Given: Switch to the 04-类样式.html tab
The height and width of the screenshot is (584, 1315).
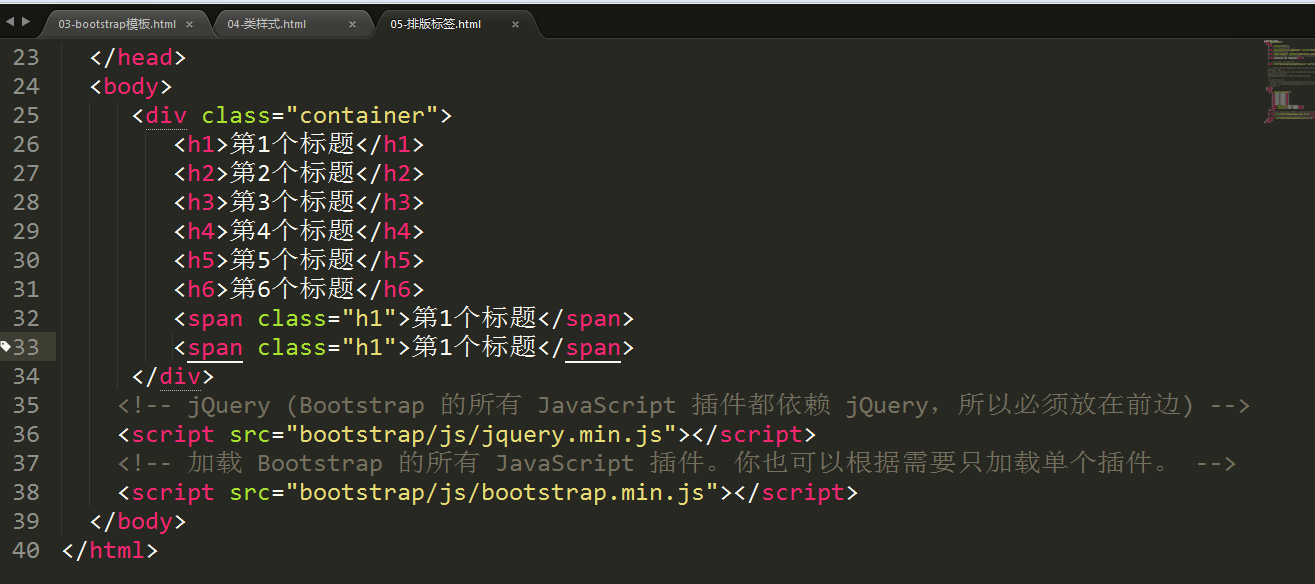Looking at the screenshot, I should (267, 24).
